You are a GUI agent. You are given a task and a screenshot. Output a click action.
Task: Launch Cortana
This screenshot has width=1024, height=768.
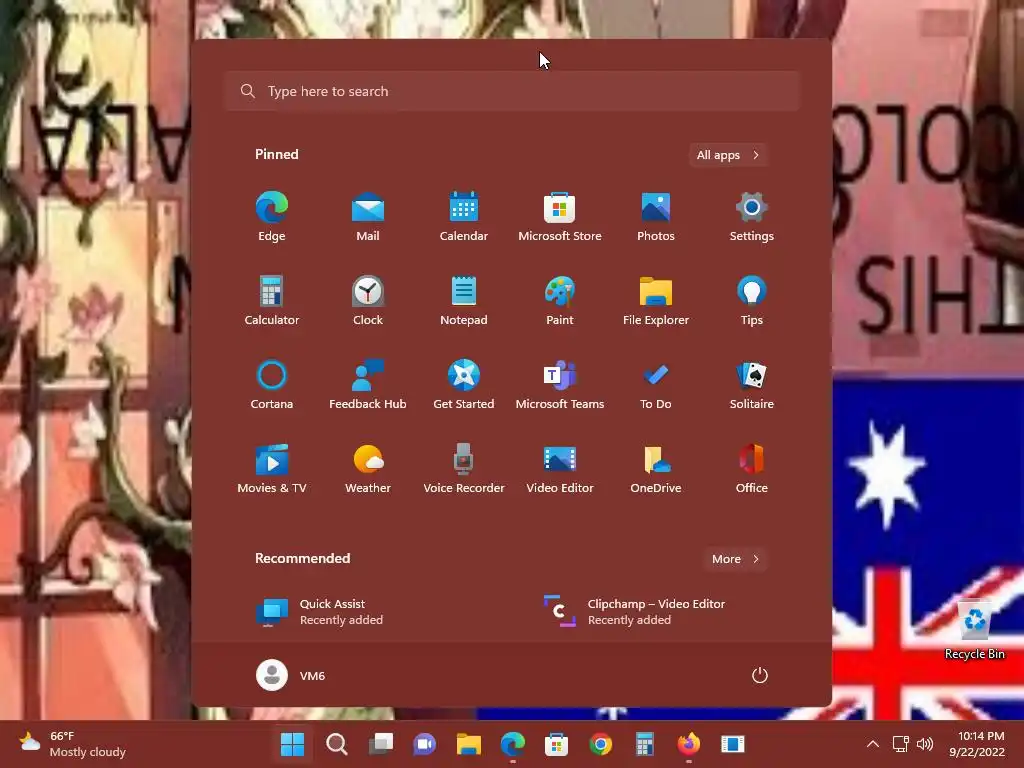pyautogui.click(x=272, y=385)
